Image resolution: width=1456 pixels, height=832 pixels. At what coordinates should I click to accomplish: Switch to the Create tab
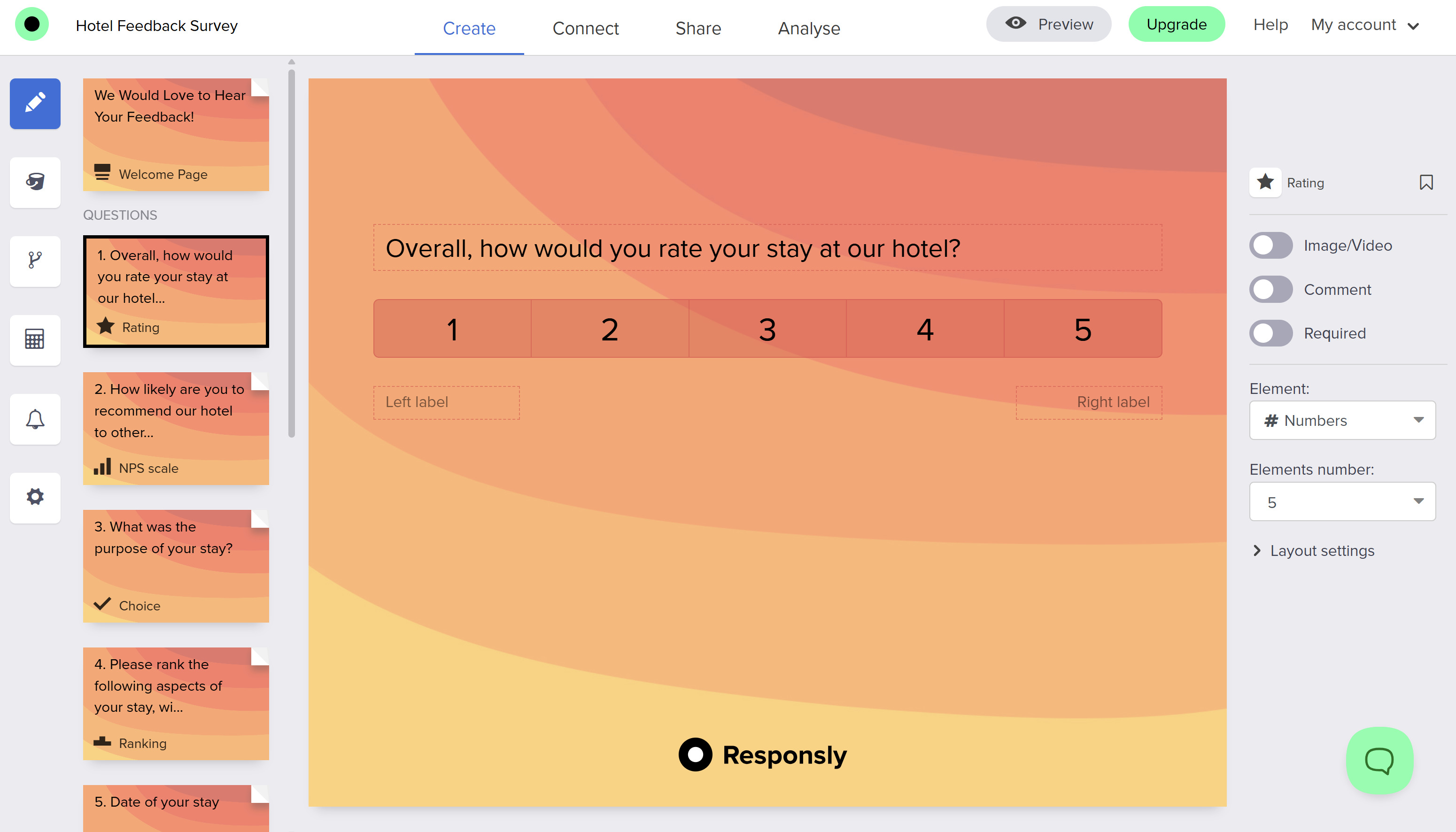(469, 28)
